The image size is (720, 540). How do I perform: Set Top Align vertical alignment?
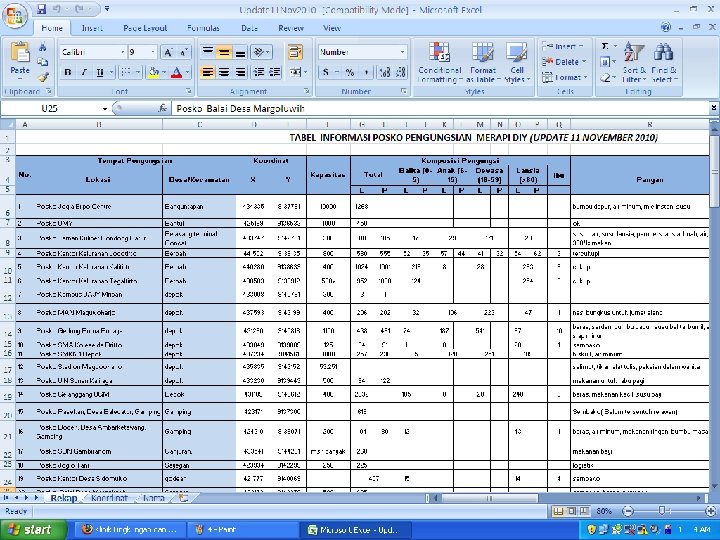(x=208, y=52)
